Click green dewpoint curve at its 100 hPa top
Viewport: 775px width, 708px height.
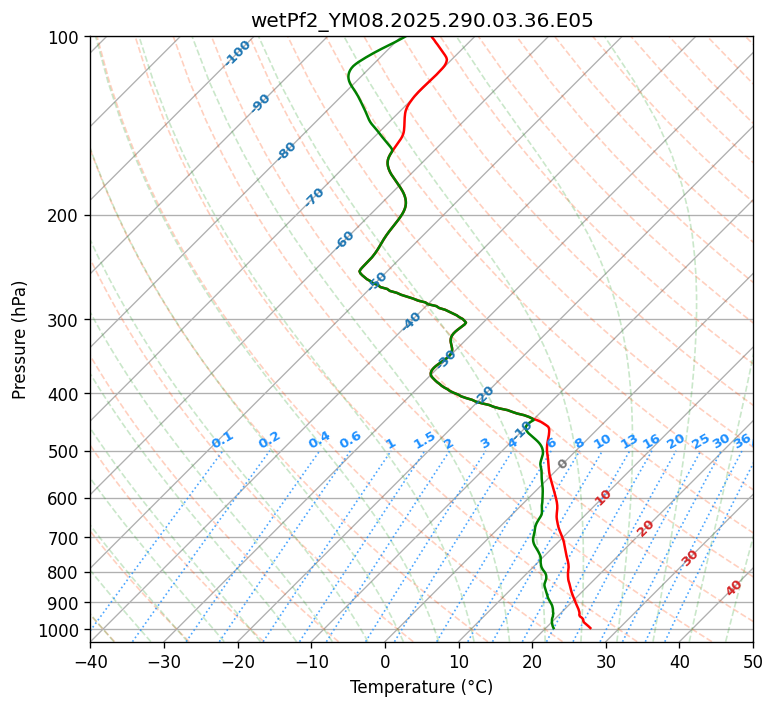(x=404, y=38)
